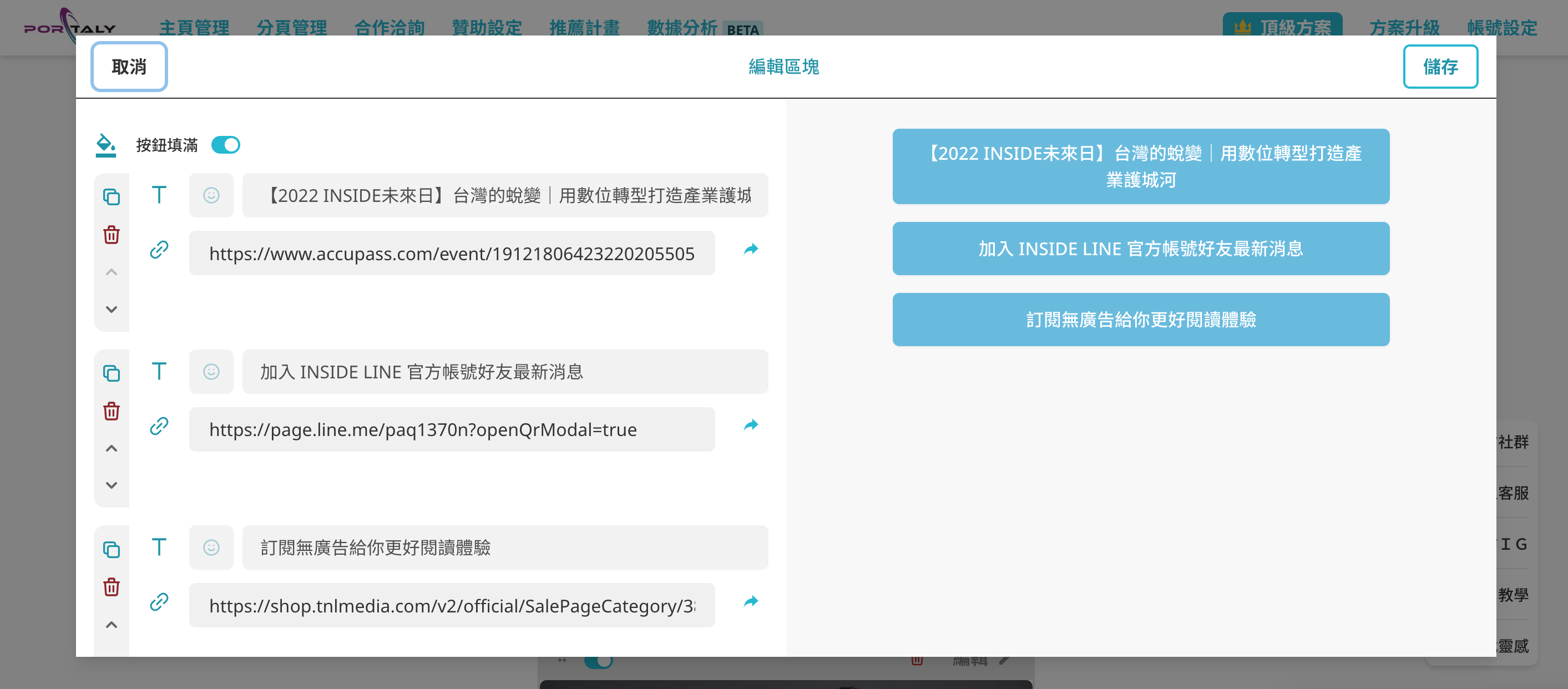Image resolution: width=1568 pixels, height=689 pixels.
Task: Save the block with 儲存 button
Action: (x=1440, y=67)
